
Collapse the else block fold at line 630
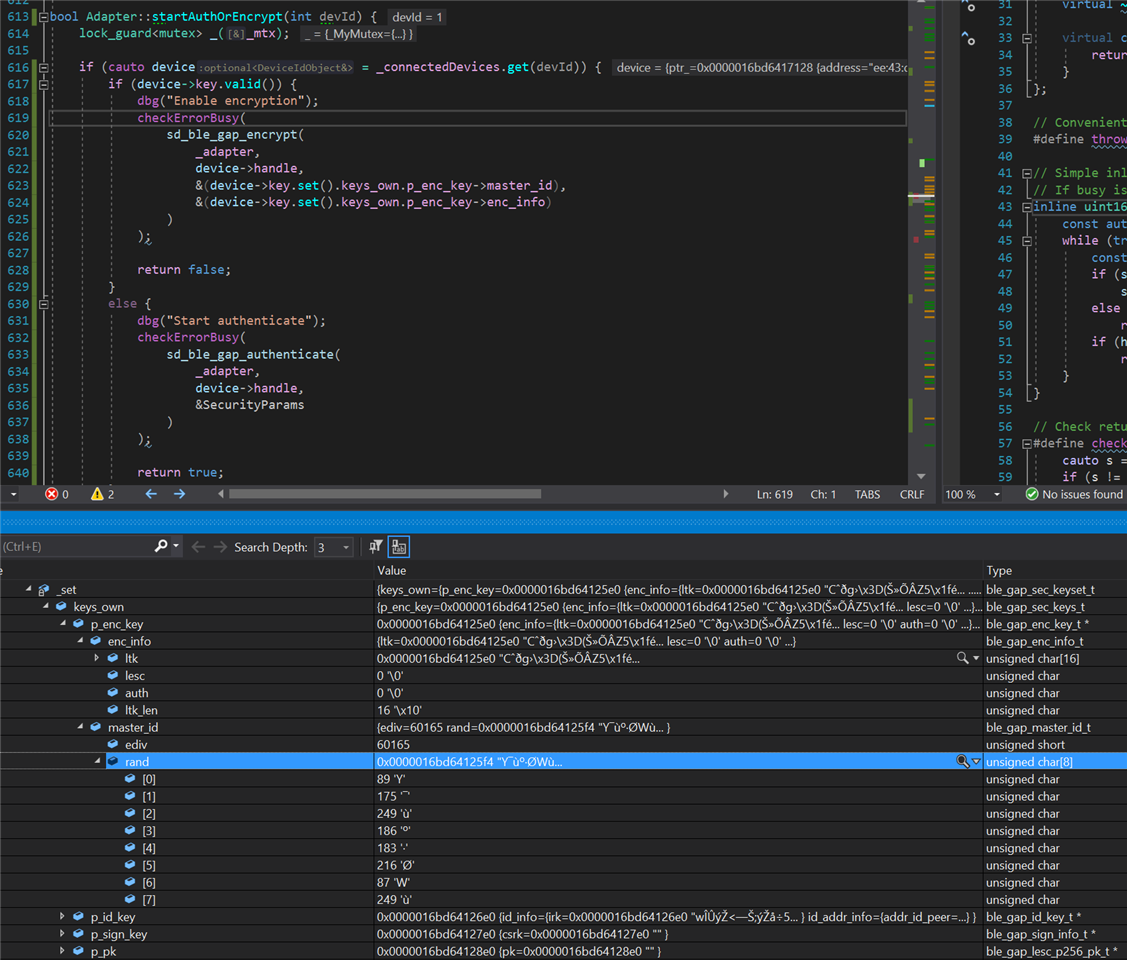[x=43, y=304]
